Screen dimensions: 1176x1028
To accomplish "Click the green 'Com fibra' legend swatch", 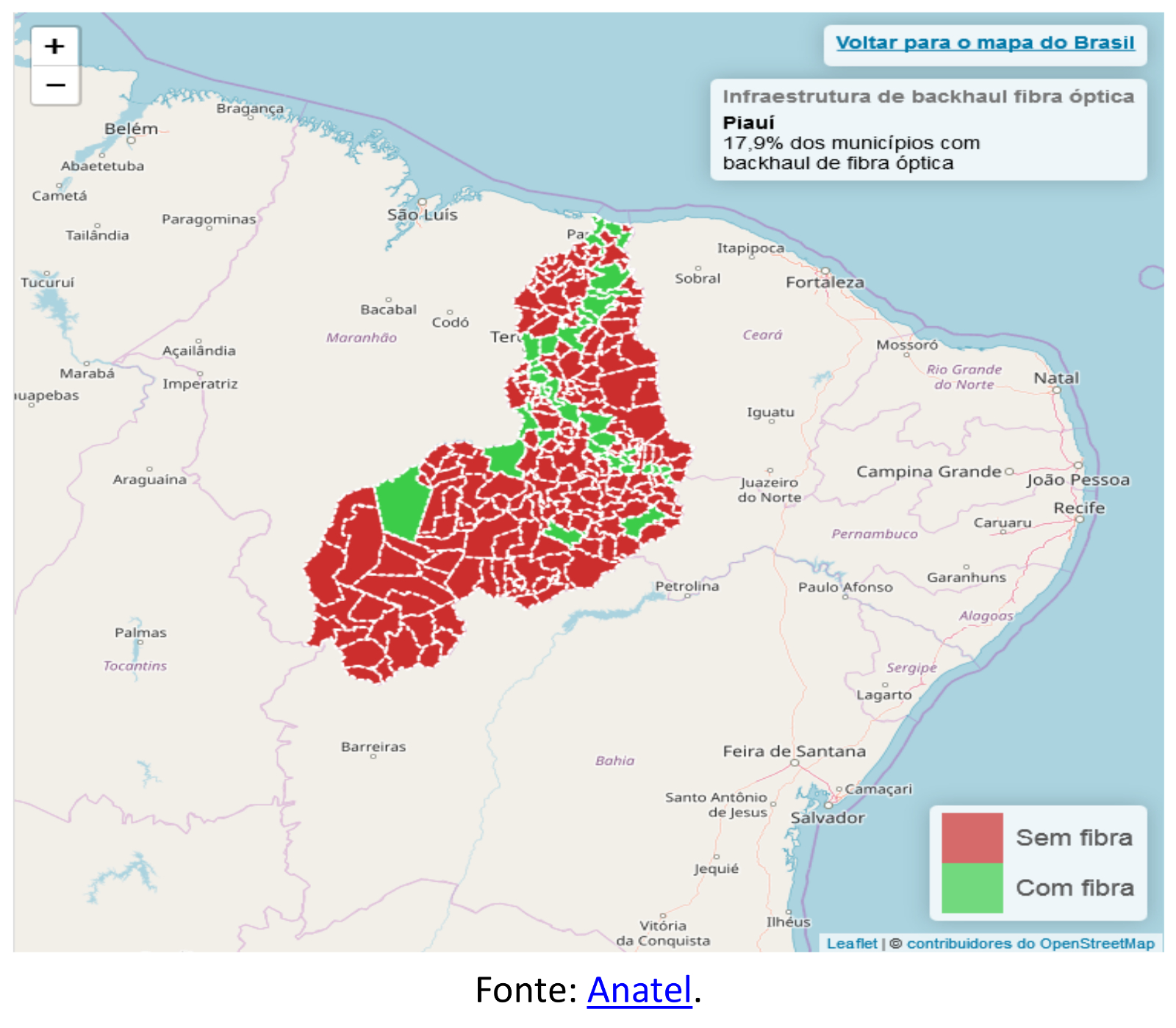I will click(x=972, y=888).
